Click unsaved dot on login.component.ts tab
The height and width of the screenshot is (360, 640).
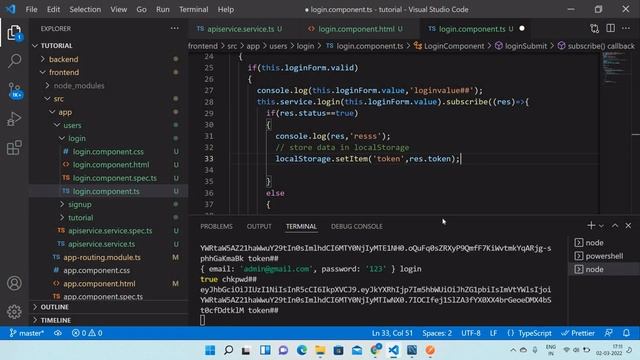(x=522, y=29)
